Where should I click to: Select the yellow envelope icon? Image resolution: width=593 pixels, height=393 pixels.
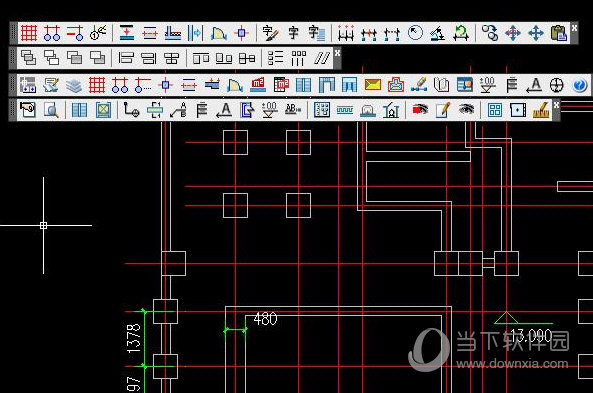point(373,85)
